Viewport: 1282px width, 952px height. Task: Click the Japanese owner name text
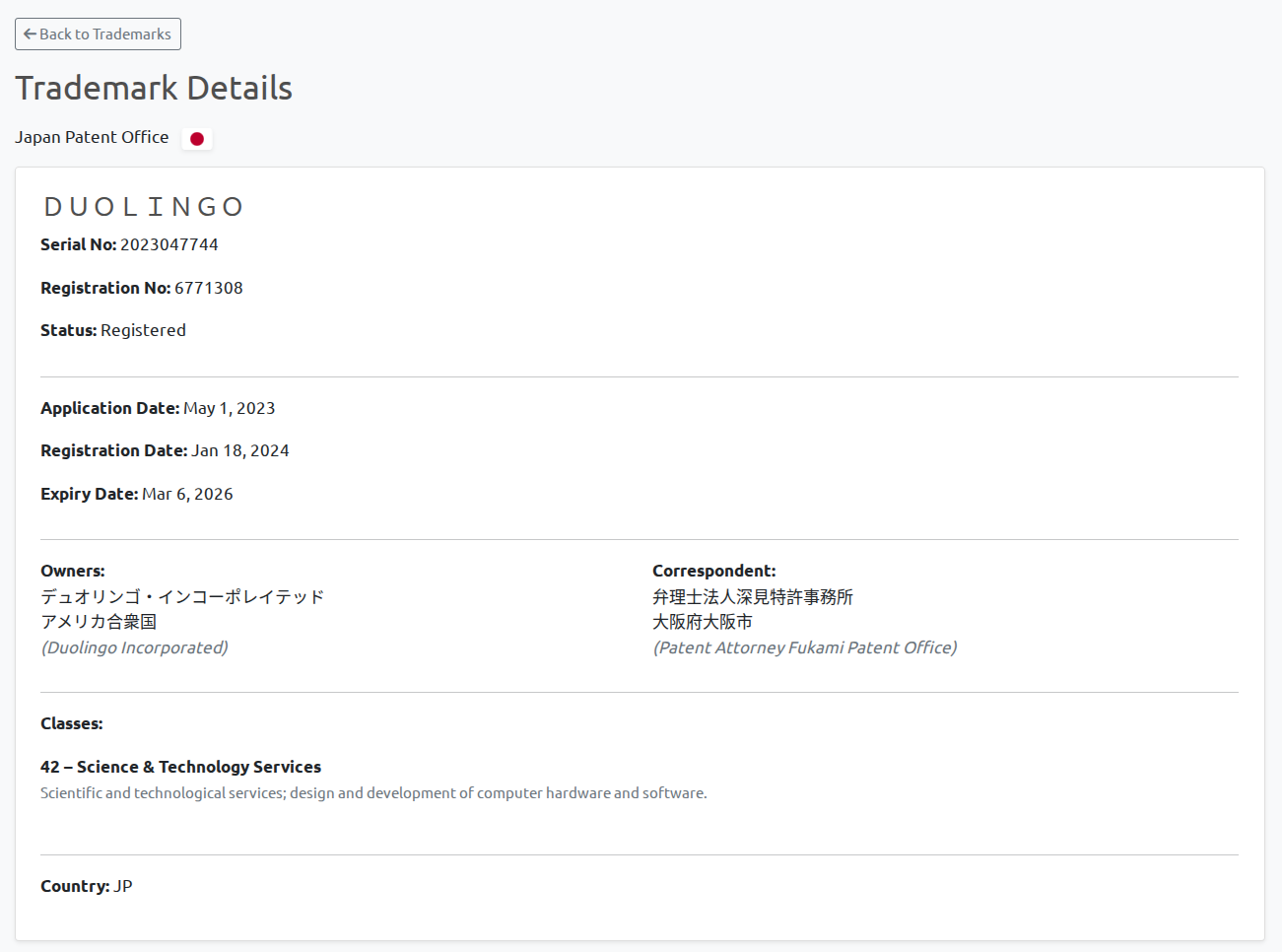pos(181,596)
